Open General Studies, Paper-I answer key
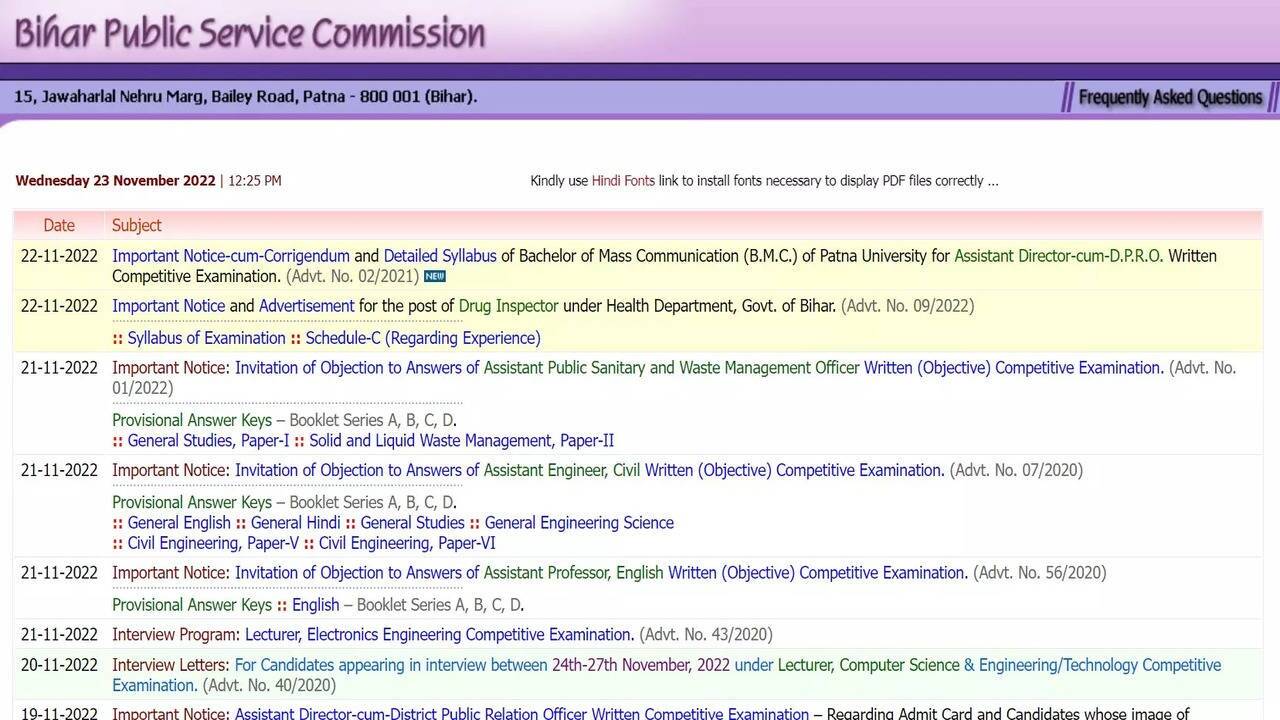The image size is (1280, 720). coord(208,441)
